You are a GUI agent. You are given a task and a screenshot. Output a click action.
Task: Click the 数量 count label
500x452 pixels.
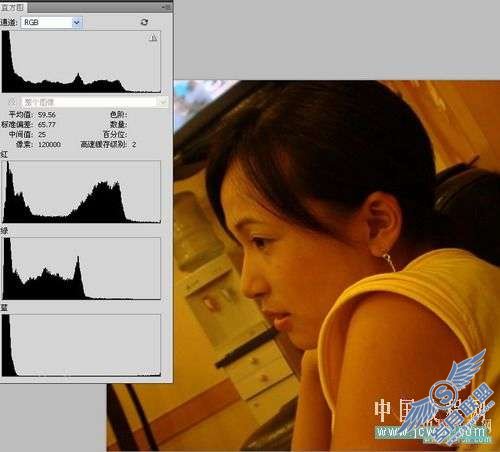point(118,125)
